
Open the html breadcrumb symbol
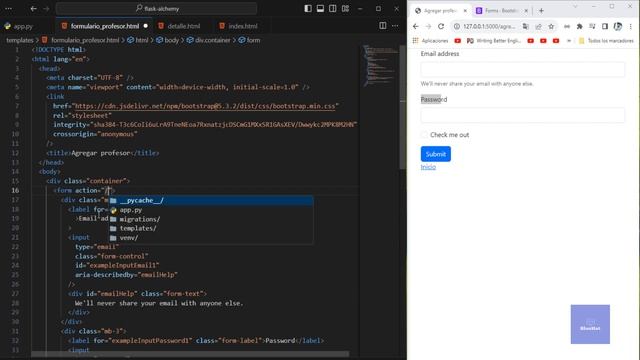point(138,40)
